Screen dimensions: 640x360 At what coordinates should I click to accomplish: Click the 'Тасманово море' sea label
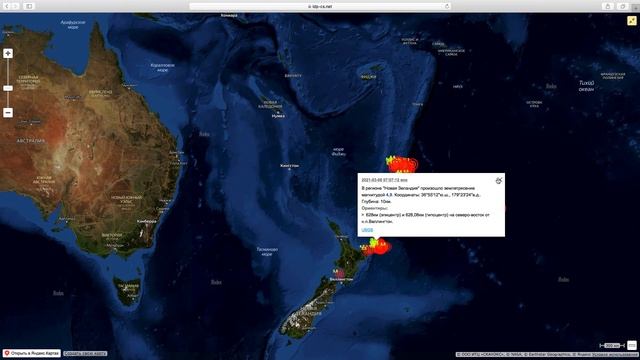click(267, 251)
